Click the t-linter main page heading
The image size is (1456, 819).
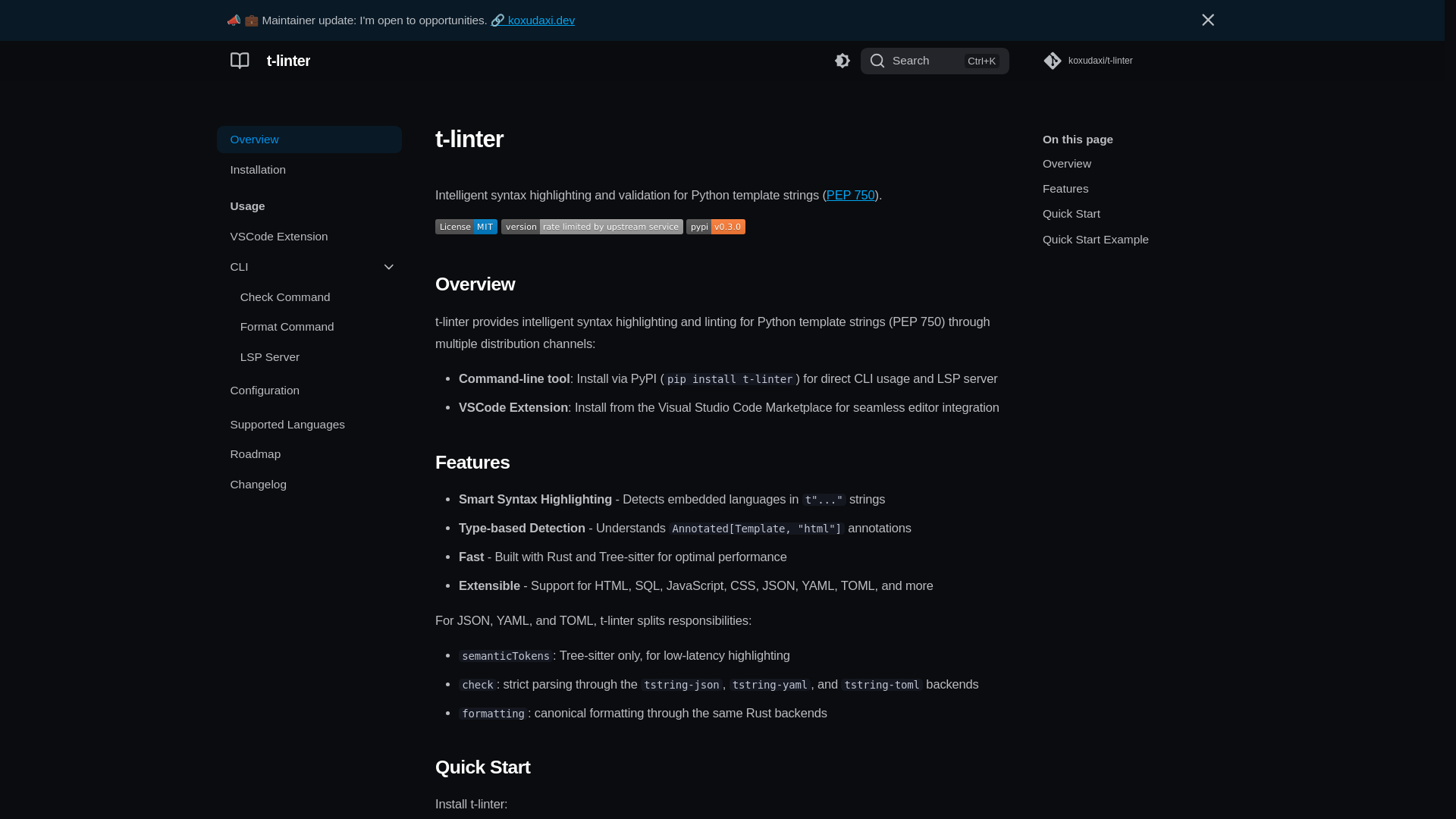[469, 140]
